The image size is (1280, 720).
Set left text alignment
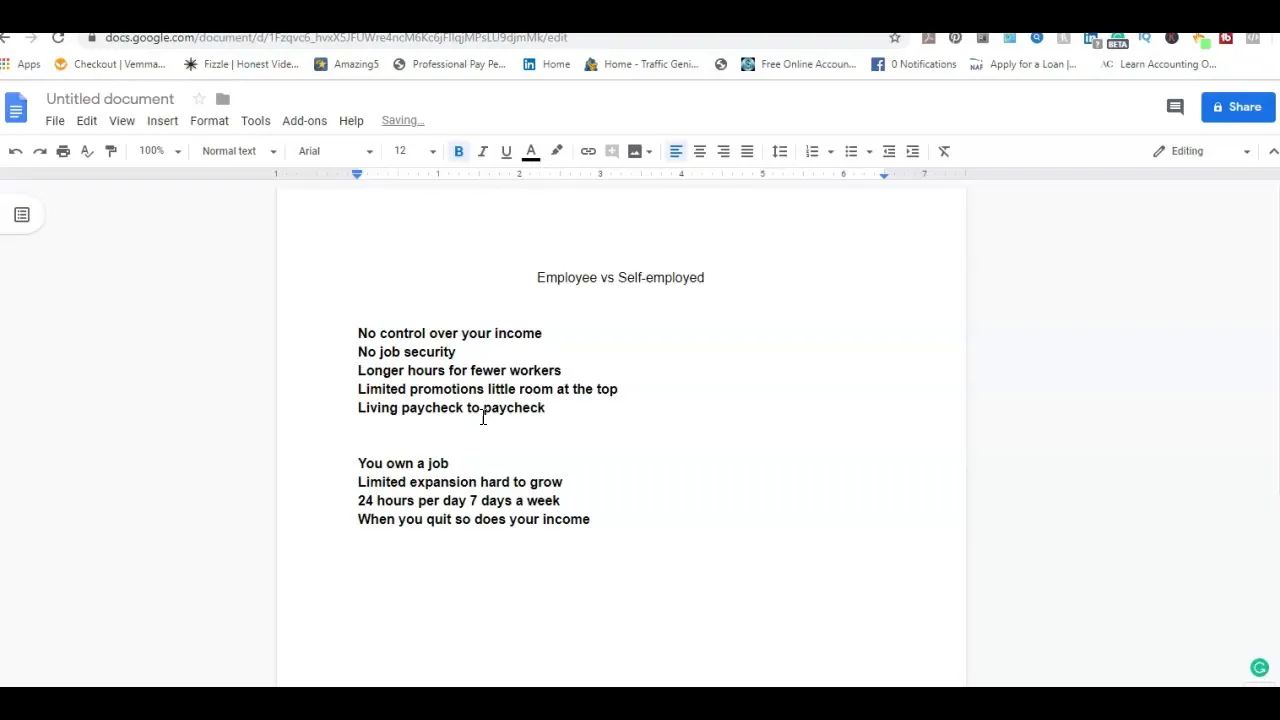pyautogui.click(x=676, y=151)
